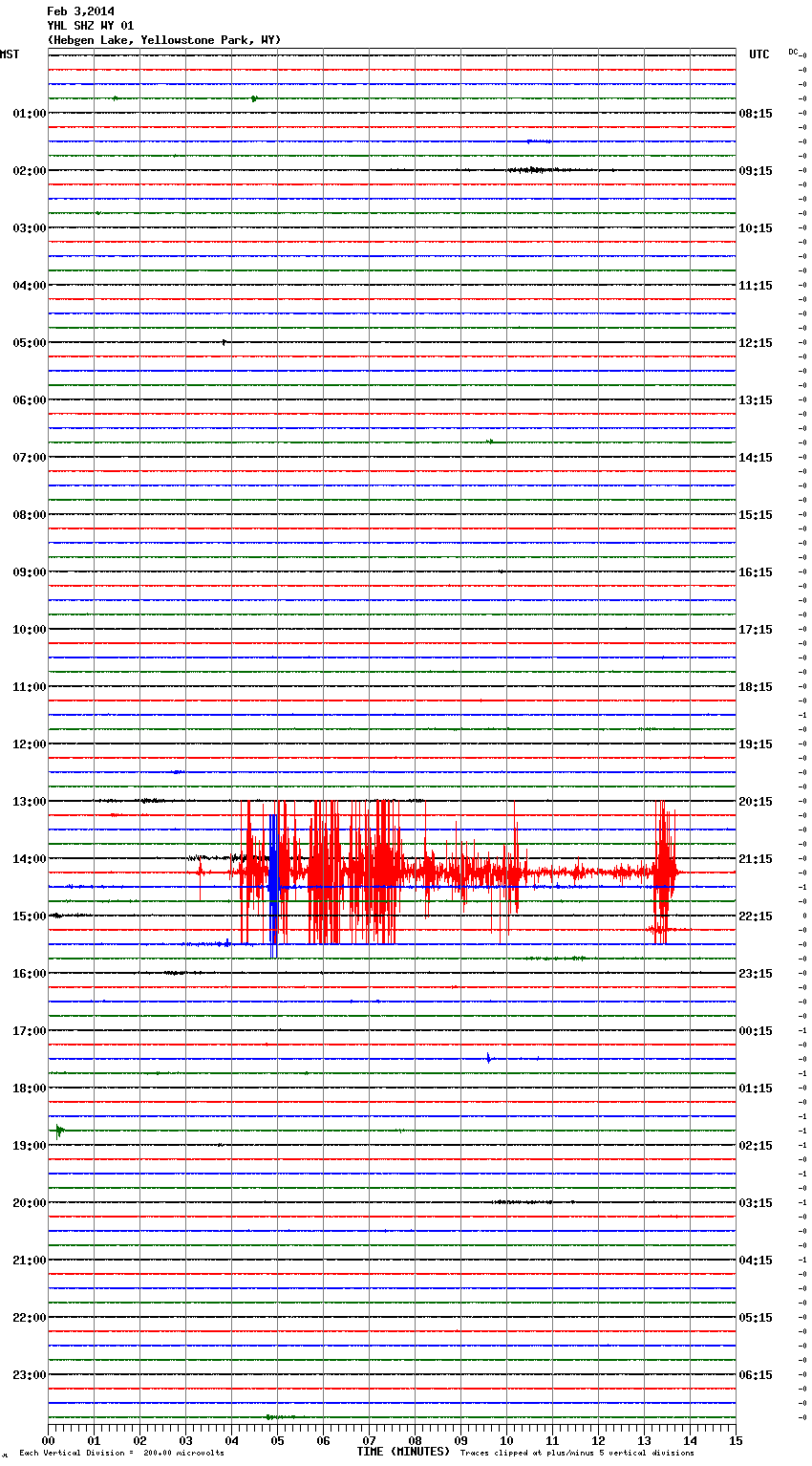The height and width of the screenshot is (1466, 812).
Task: Select the '01:00' MST hour label
Action: [30, 114]
